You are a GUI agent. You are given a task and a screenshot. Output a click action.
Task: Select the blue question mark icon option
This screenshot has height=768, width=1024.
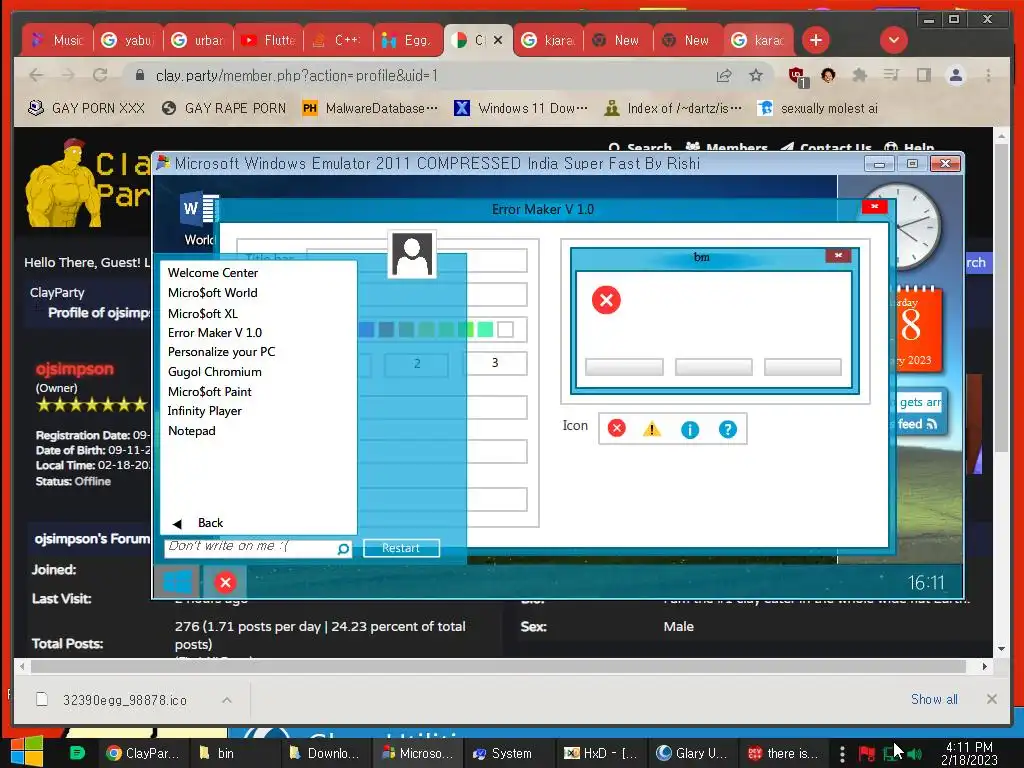pyautogui.click(x=728, y=429)
